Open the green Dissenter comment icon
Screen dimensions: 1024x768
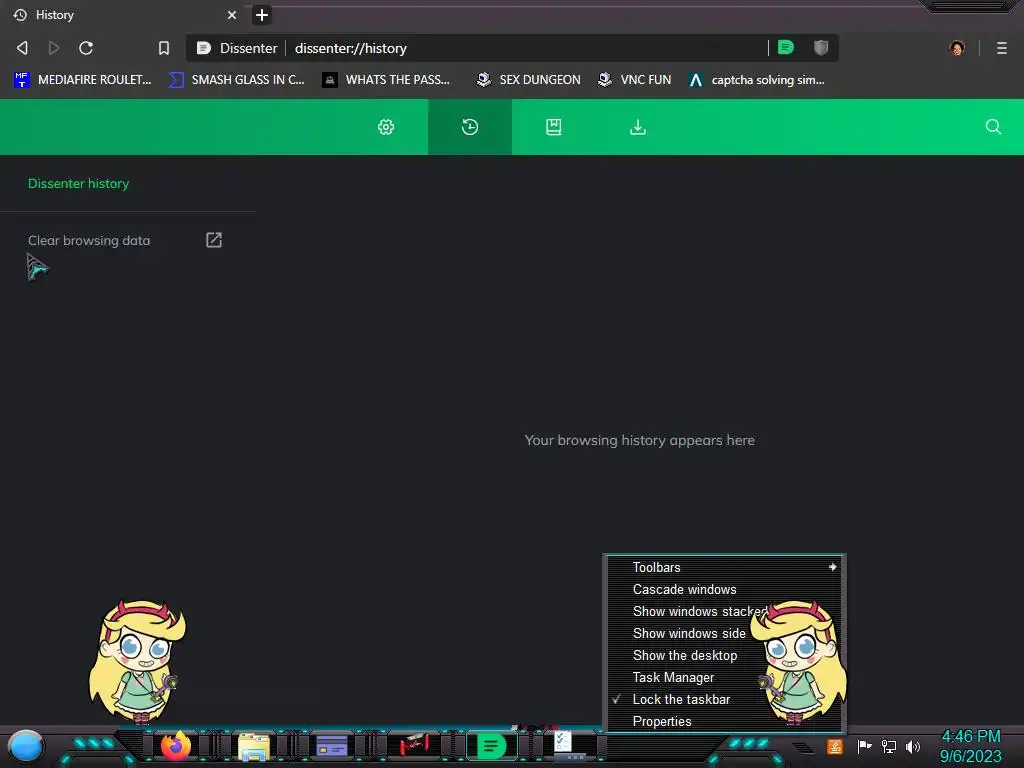tap(786, 47)
